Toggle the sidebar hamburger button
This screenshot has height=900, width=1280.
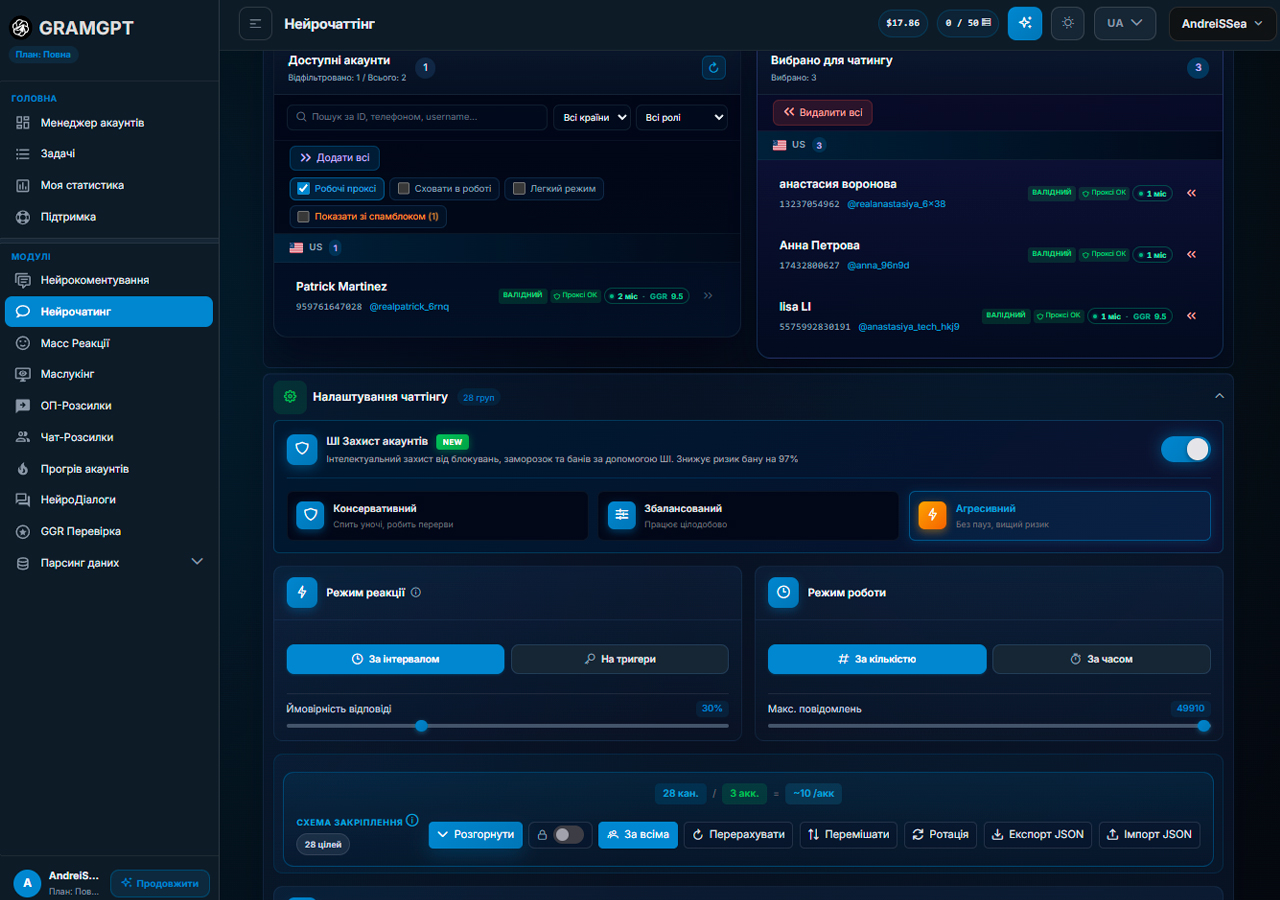[255, 23]
